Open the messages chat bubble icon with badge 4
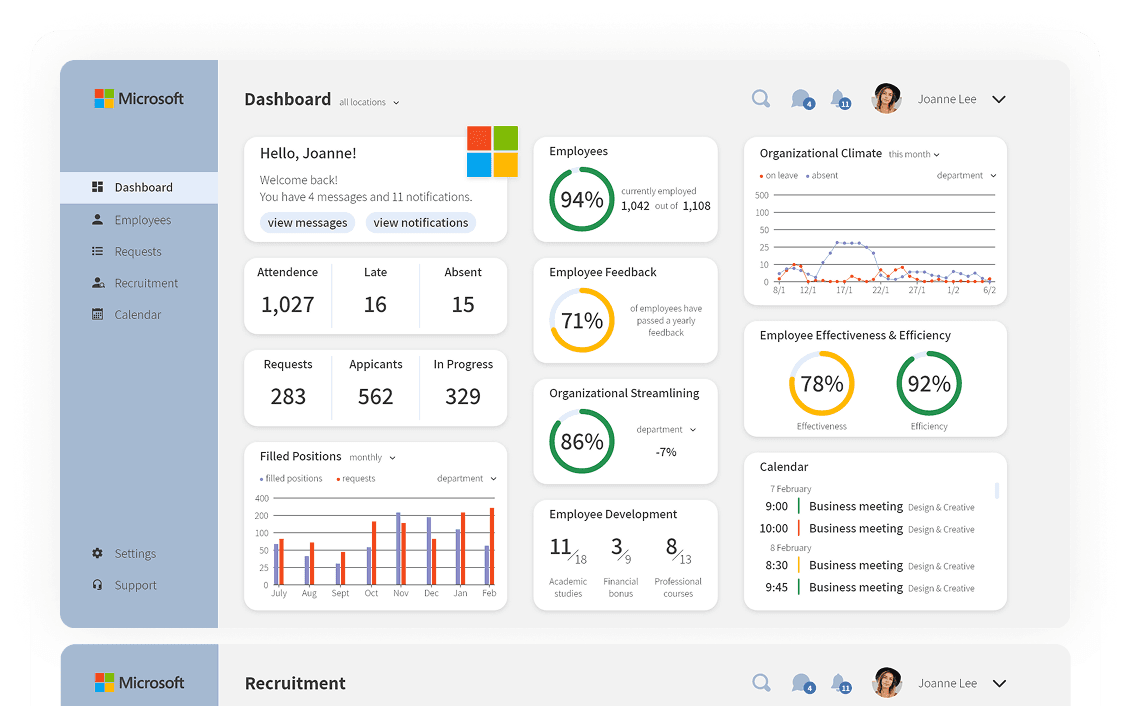 tap(802, 100)
